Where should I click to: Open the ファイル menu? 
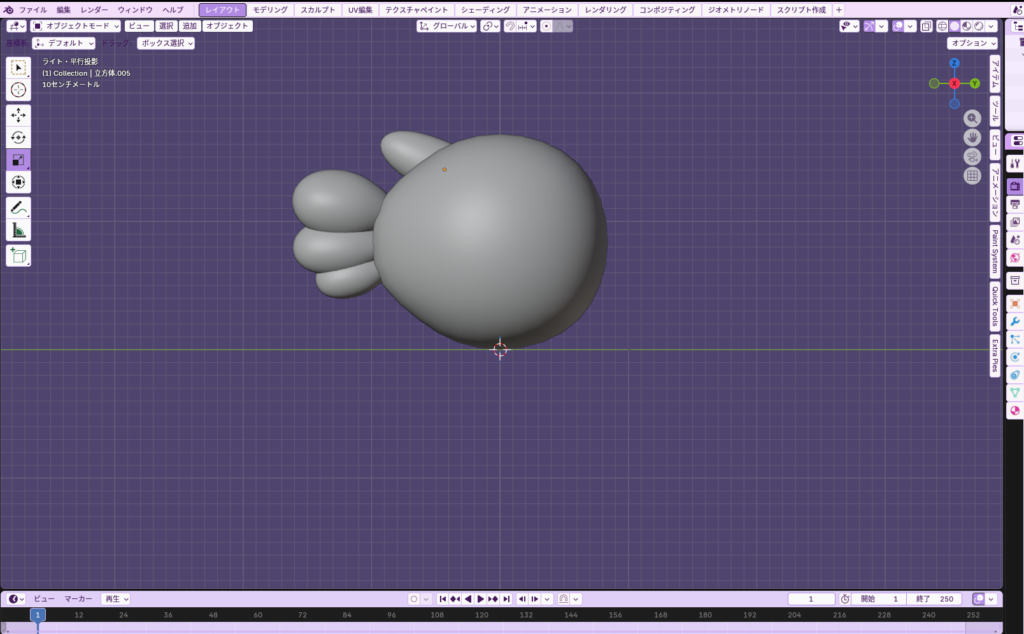click(x=32, y=9)
